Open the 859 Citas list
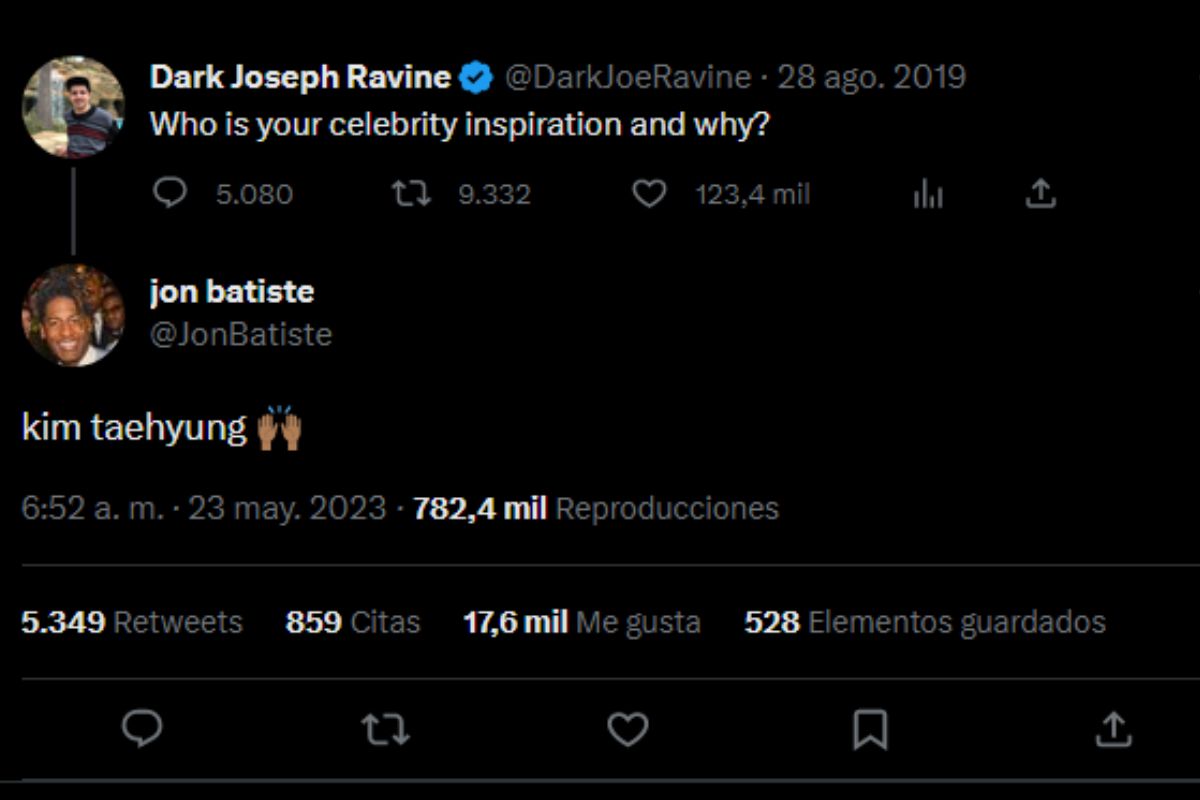1200x800 pixels. click(352, 622)
